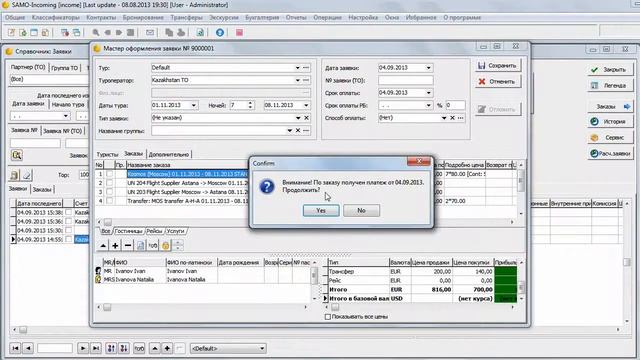
Task: Click the envelope mail icon in main toolbar
Action: coord(150,33)
